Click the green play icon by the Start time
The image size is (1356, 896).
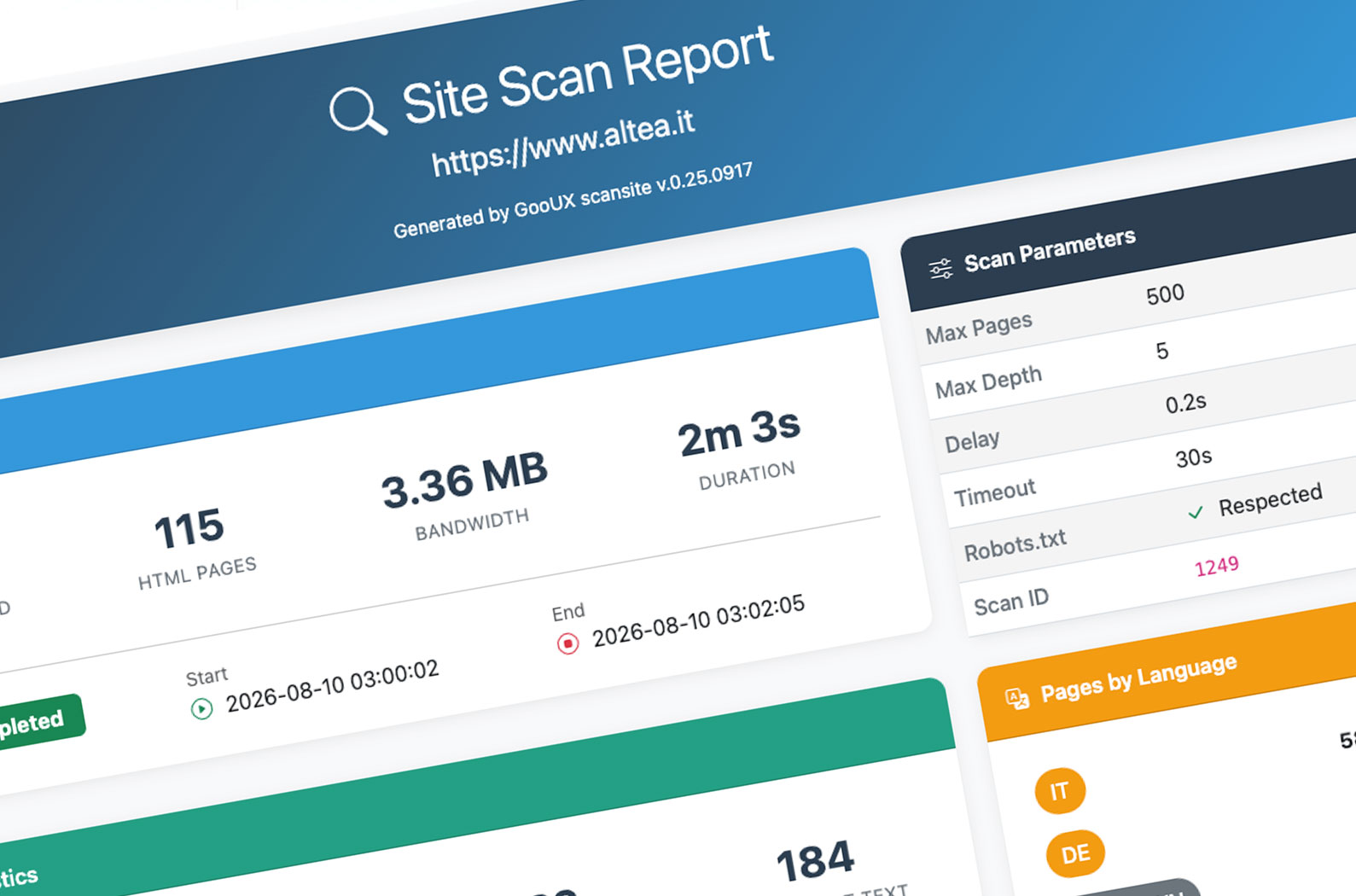[201, 708]
